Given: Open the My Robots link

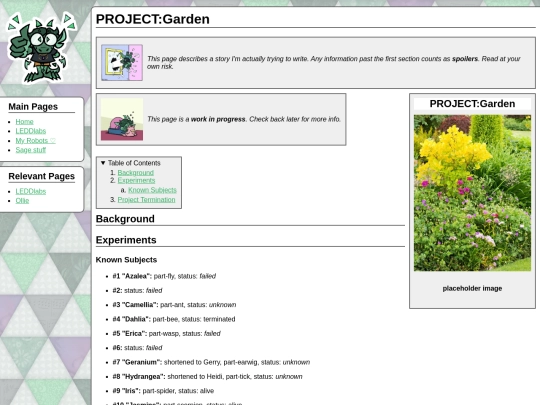Looking at the screenshot, I should click(35, 141).
